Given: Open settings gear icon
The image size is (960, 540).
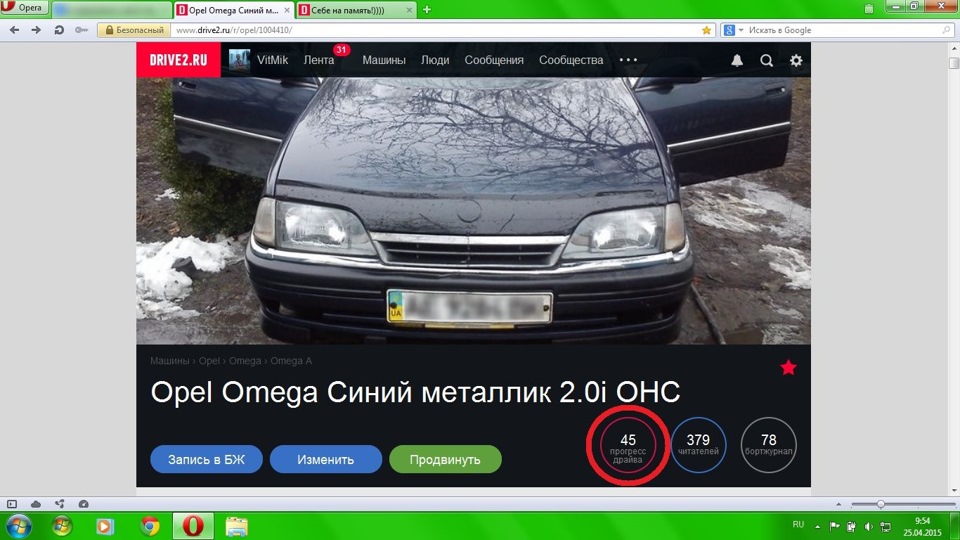Looking at the screenshot, I should coord(796,60).
